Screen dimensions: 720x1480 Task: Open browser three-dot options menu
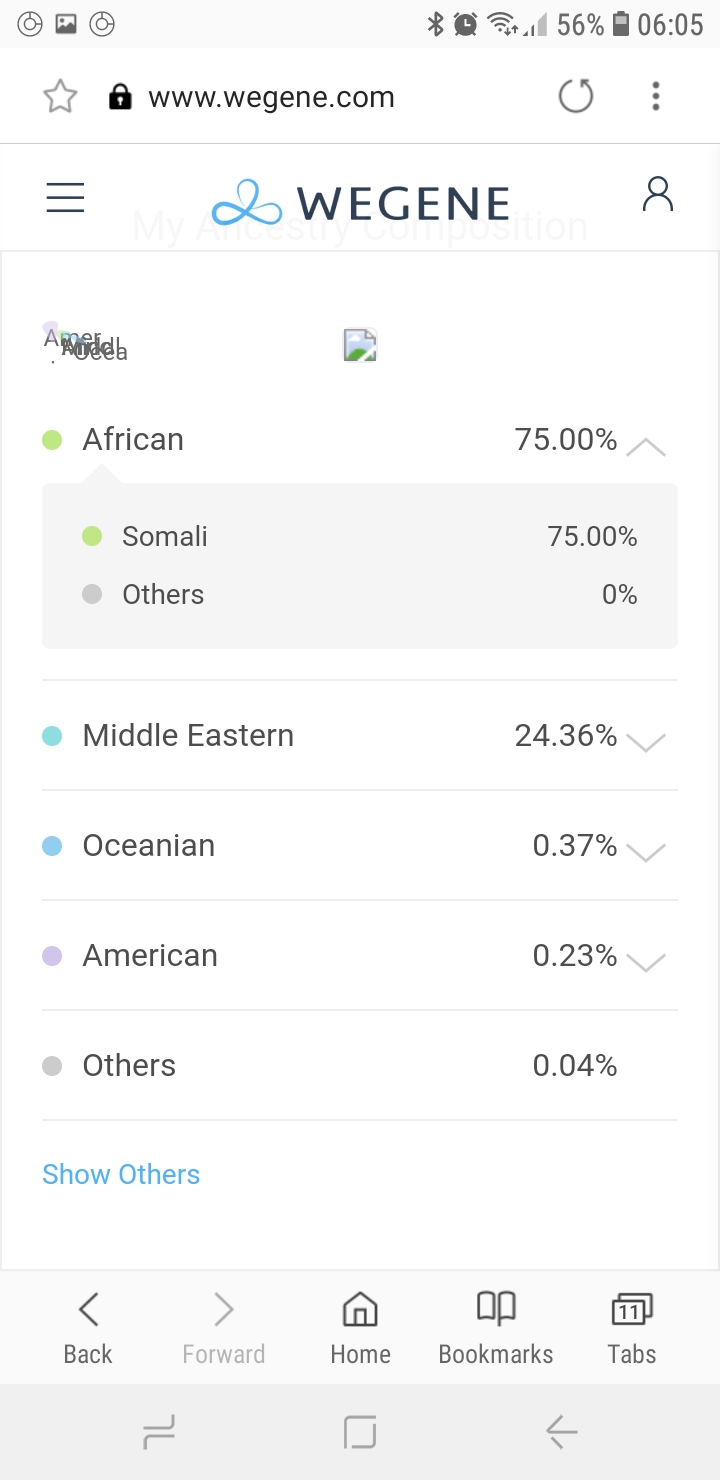[656, 97]
